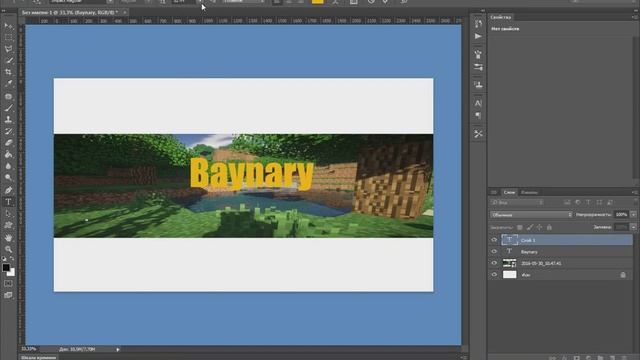Select the Crop tool
640x360 pixels.
(8, 72)
